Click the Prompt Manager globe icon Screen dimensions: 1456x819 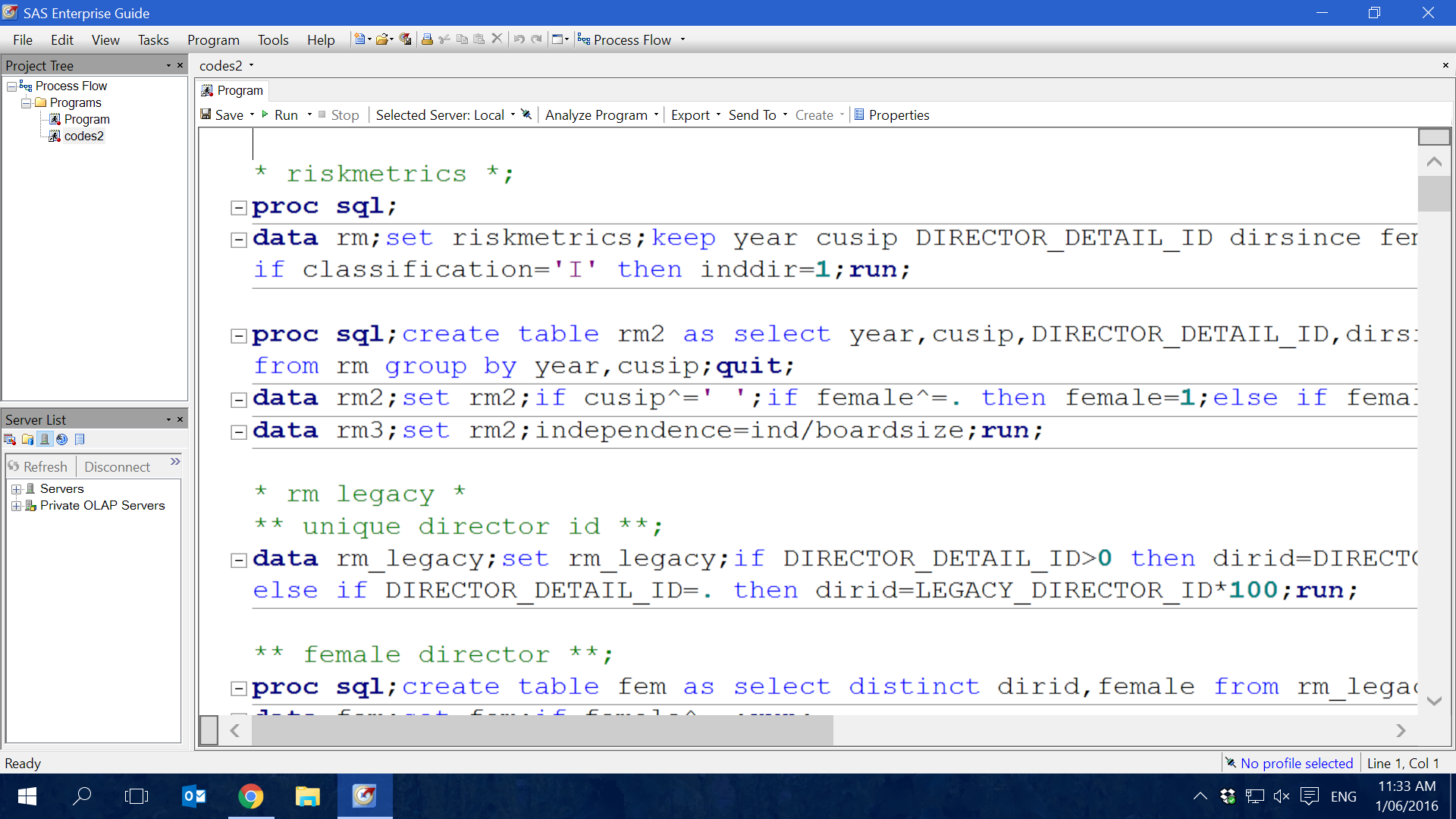pos(62,439)
